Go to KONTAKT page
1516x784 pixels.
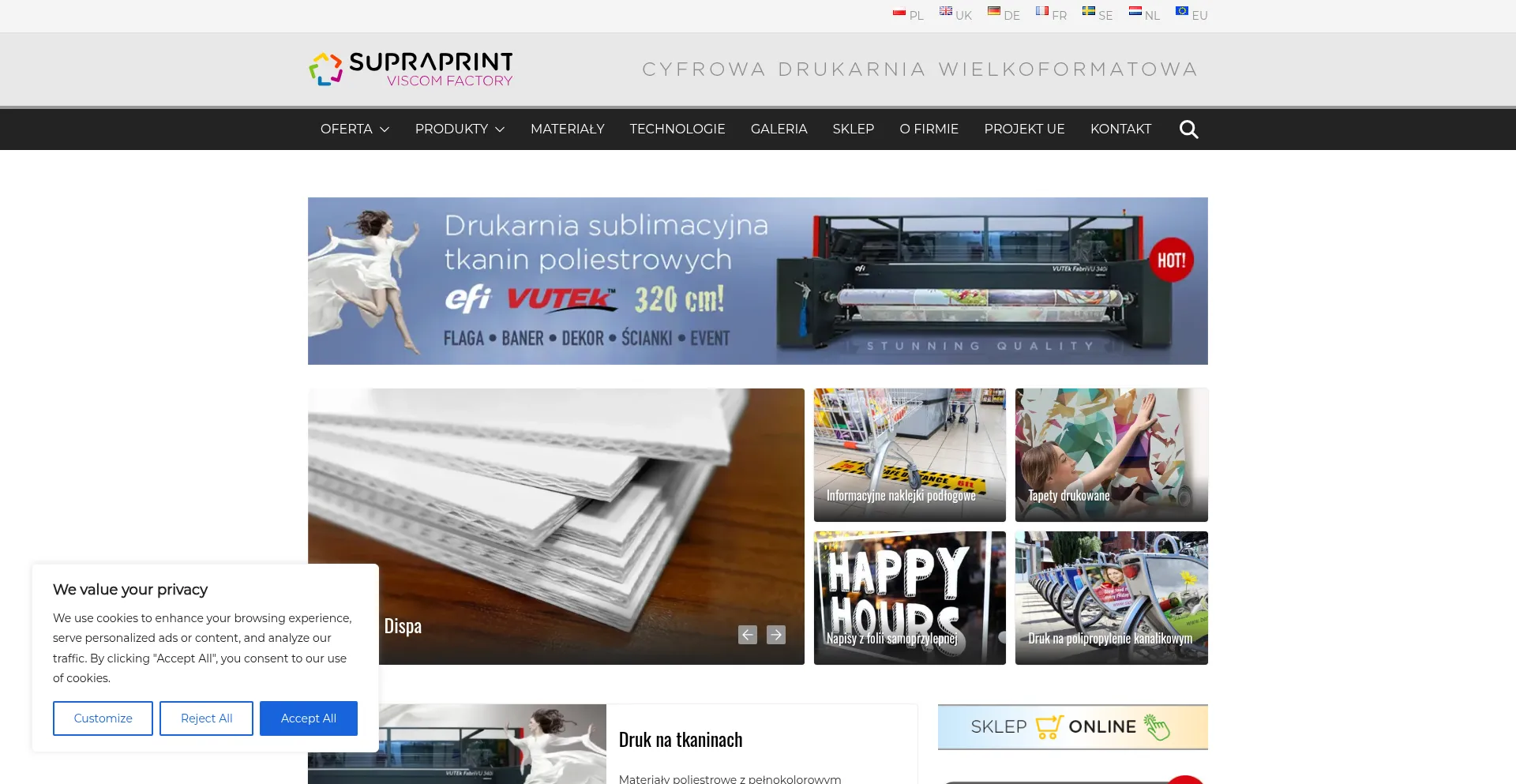point(1121,129)
